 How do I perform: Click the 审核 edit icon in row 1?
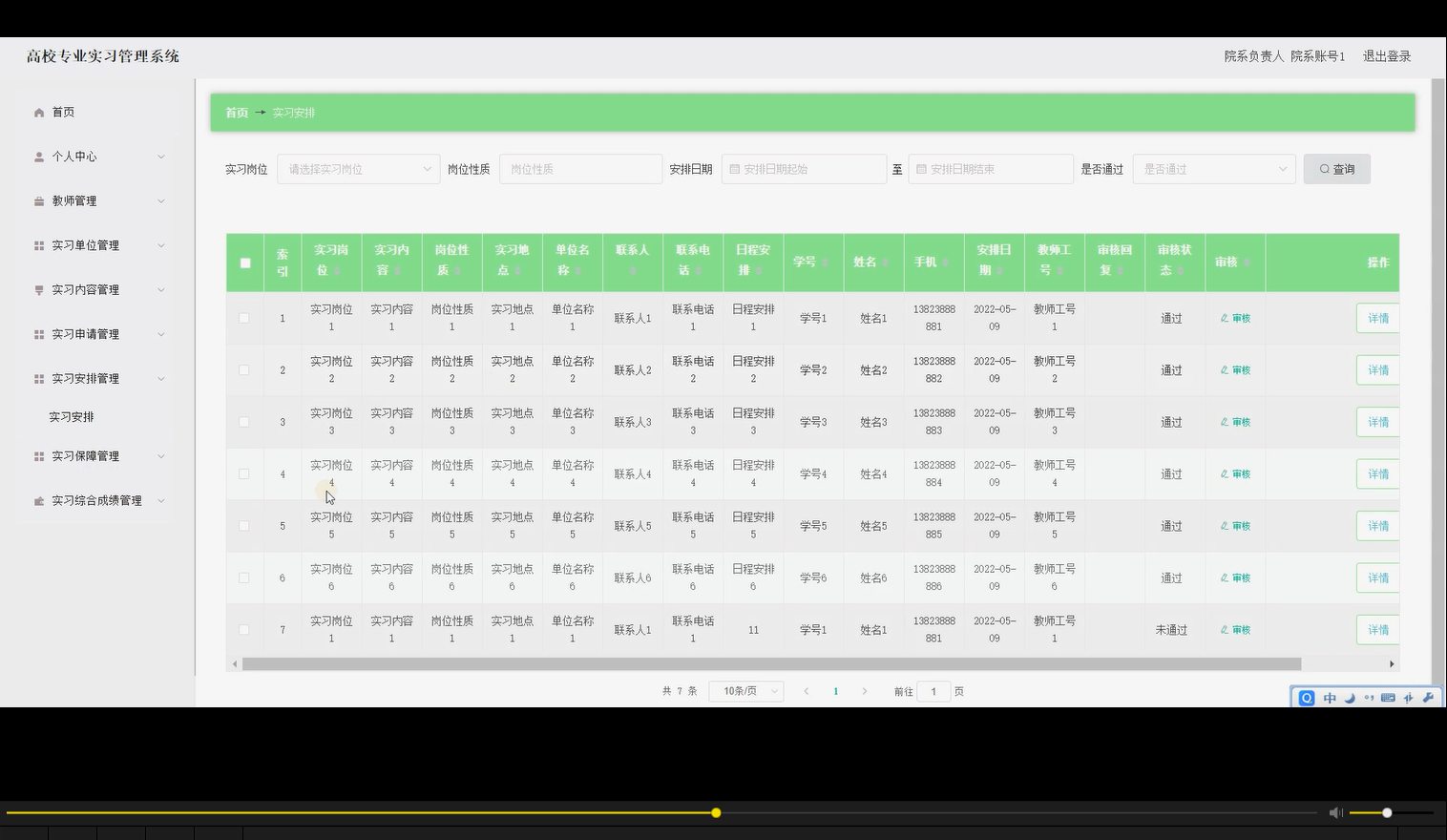point(1225,319)
